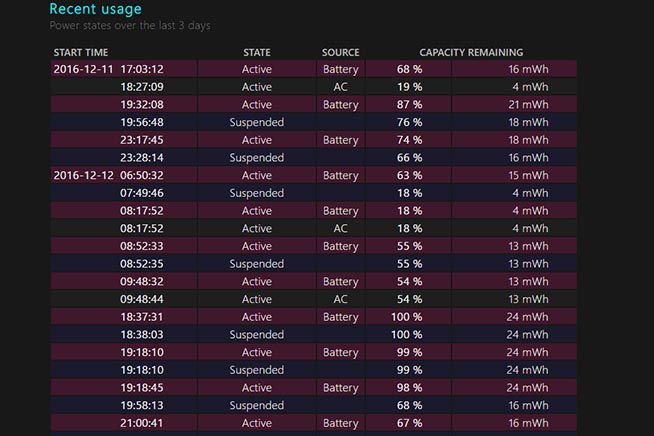Screen dimensions: 654x436
Task: Click the 87 % capacity value
Action: coord(409,104)
